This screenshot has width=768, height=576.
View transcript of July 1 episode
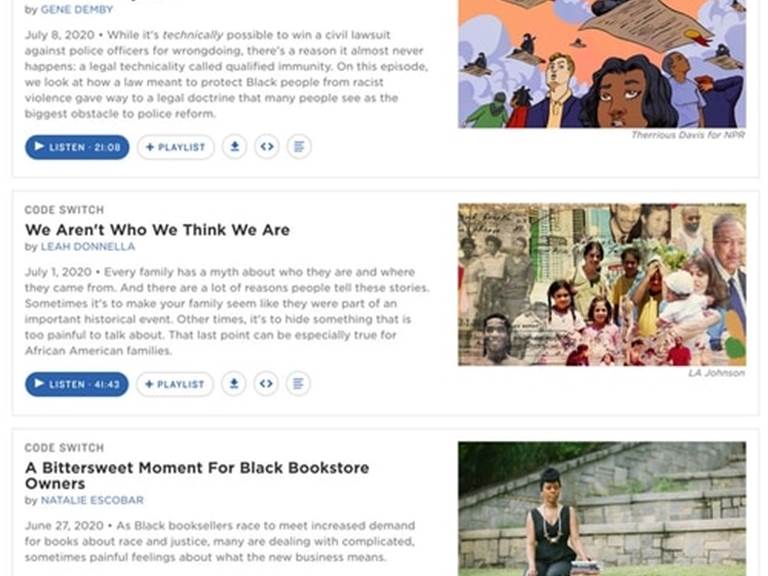click(298, 384)
